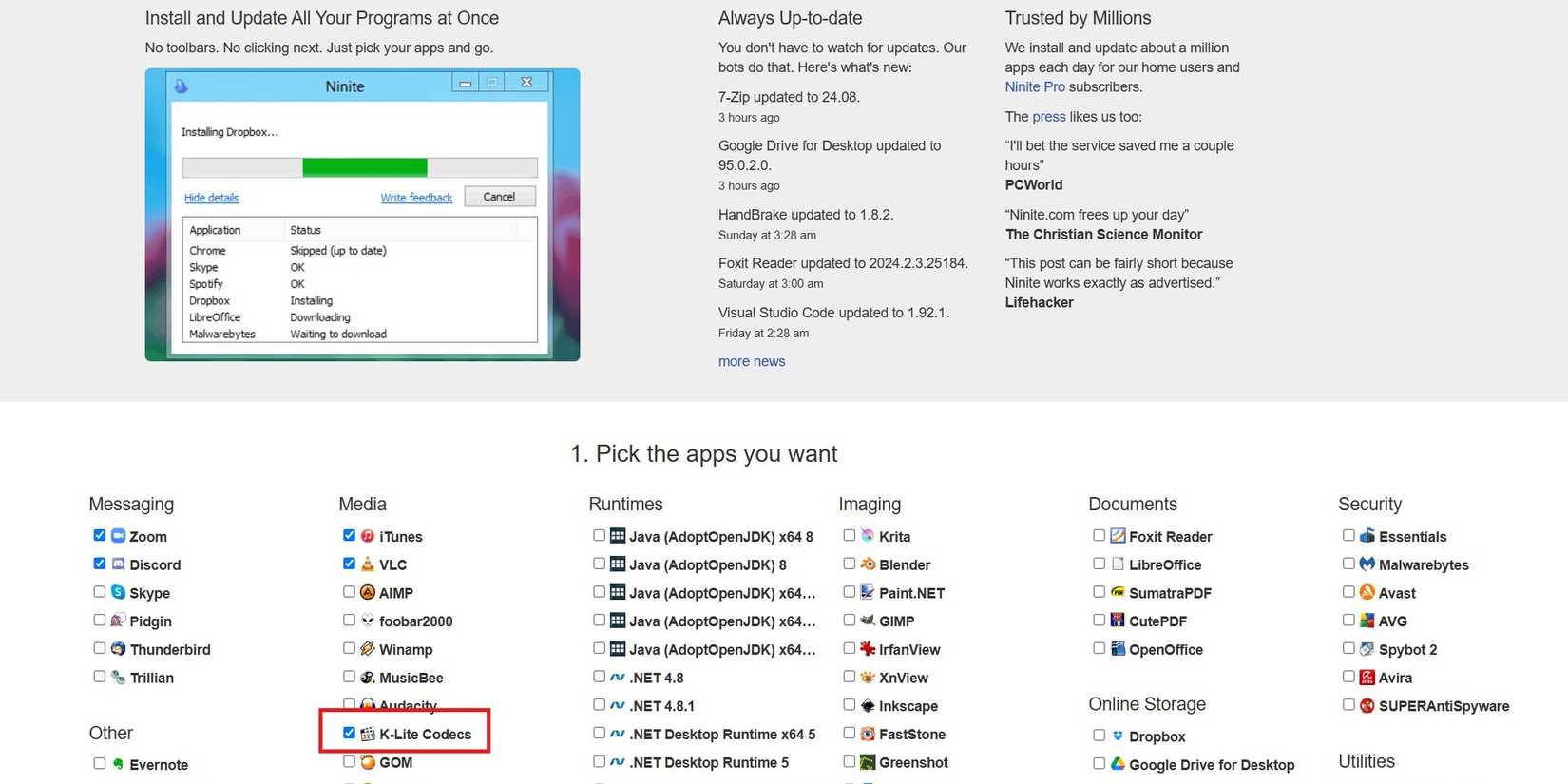Uncheck the iTunes checkbox
This screenshot has height=784, width=1568.
pos(349,535)
